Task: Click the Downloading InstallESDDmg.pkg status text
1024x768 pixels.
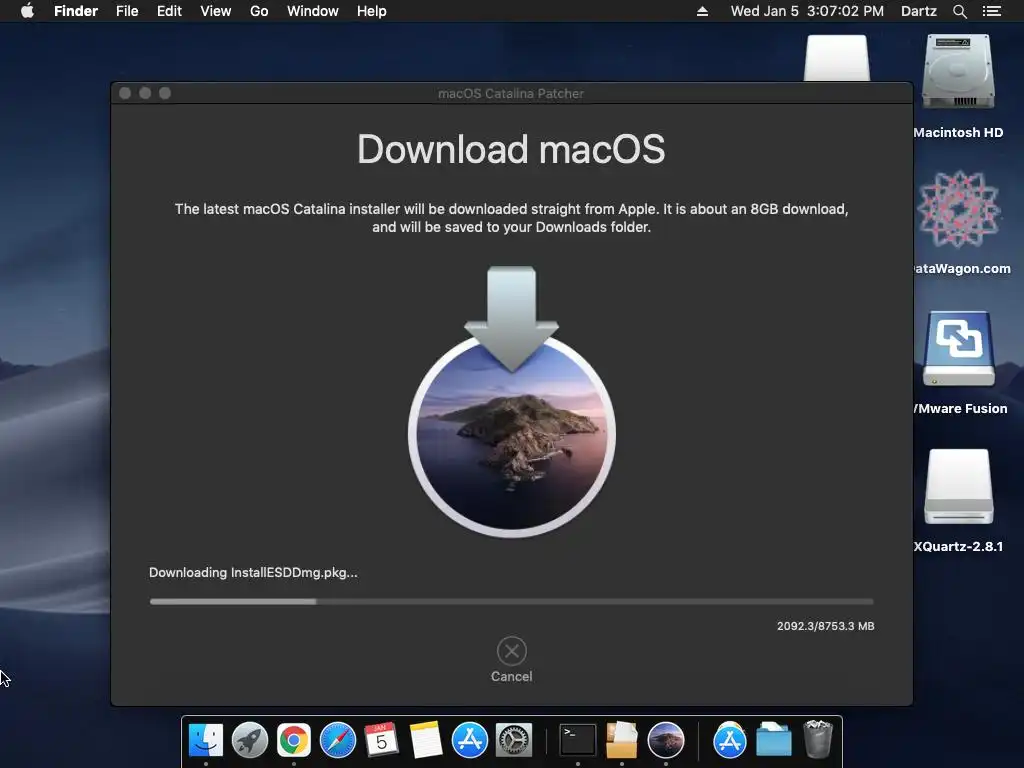Action: (253, 573)
